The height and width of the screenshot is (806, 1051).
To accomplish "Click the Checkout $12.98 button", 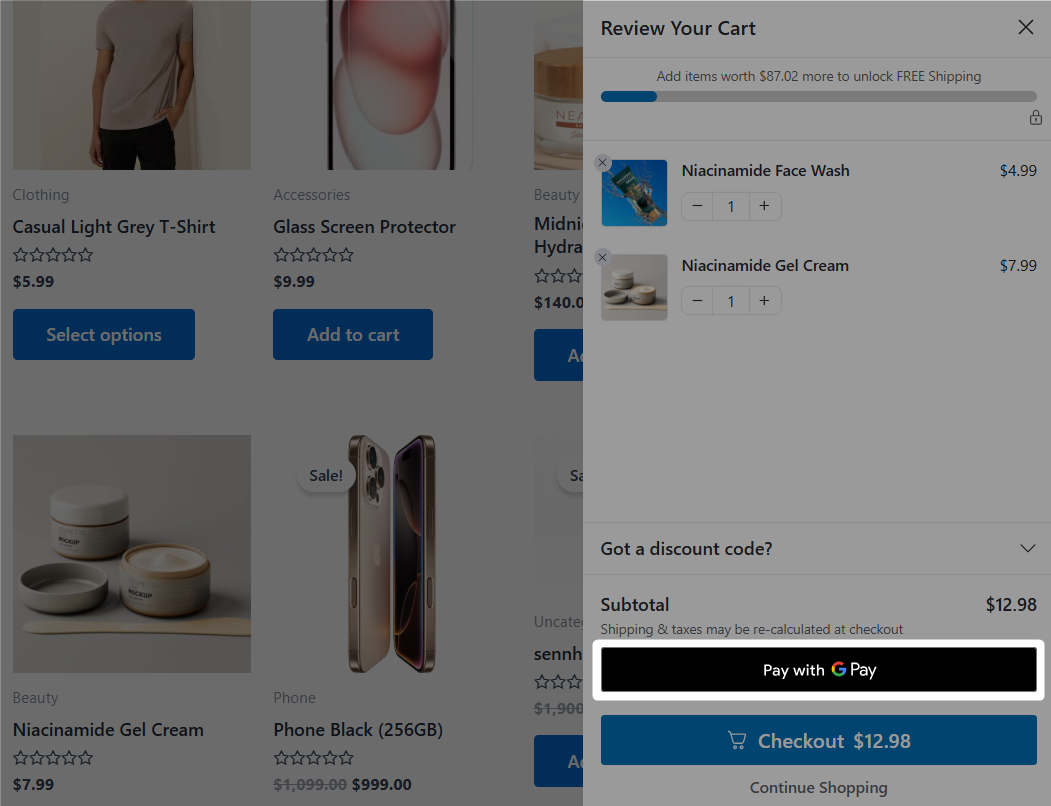I will tap(818, 741).
